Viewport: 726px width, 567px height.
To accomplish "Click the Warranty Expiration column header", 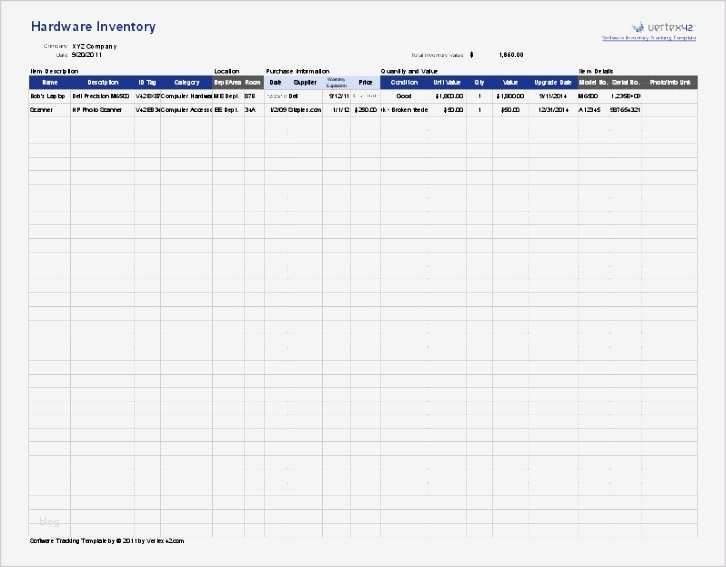I will [x=337, y=82].
